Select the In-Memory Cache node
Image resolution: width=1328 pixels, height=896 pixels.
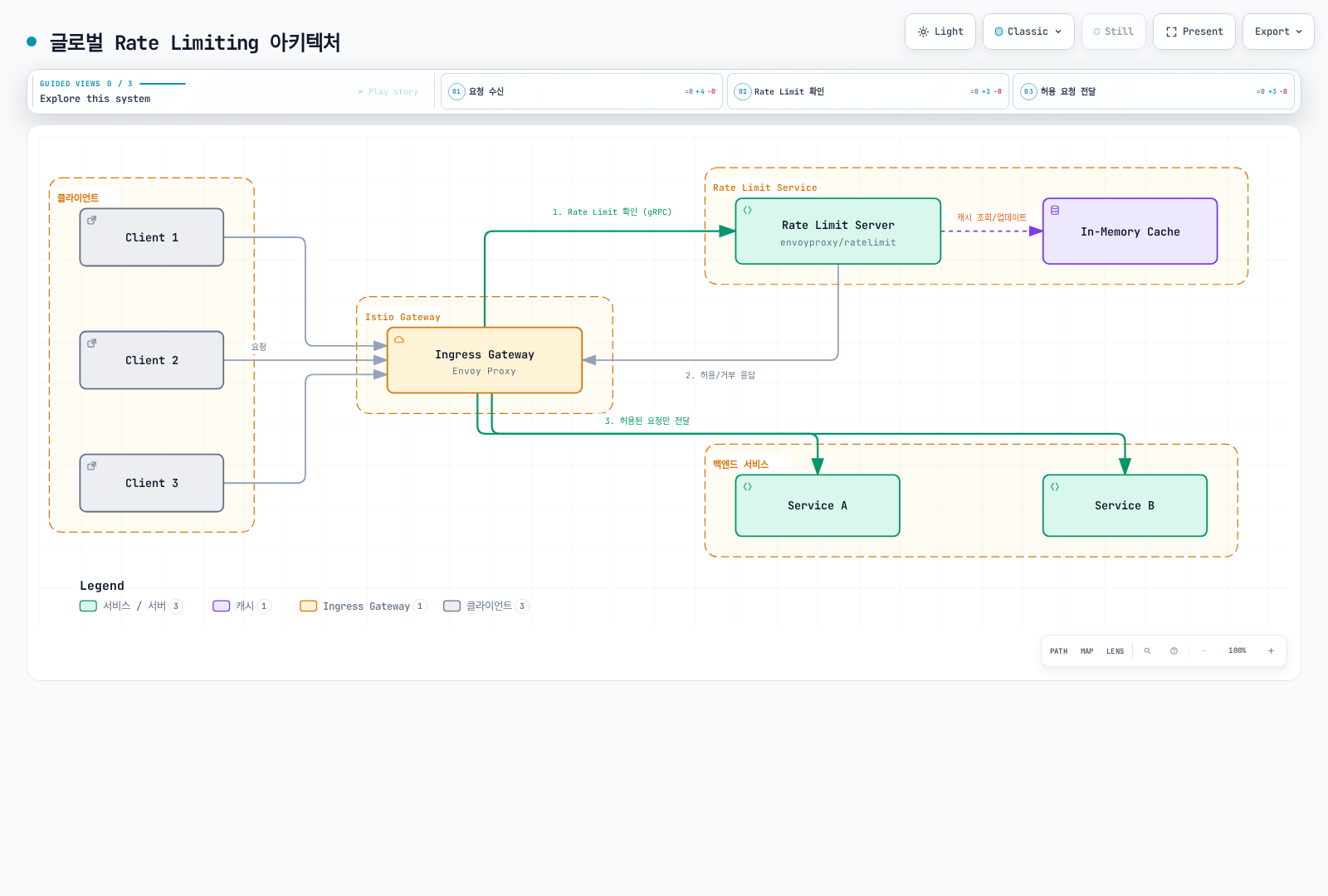click(1130, 231)
